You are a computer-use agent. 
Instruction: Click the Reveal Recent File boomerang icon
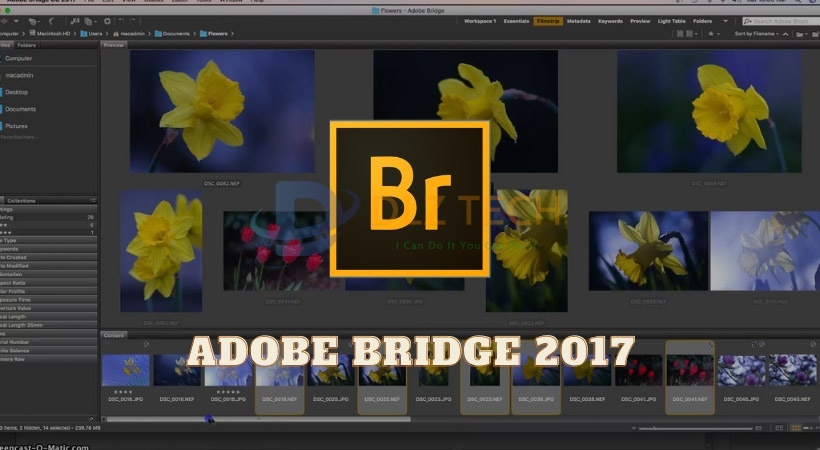click(49, 21)
